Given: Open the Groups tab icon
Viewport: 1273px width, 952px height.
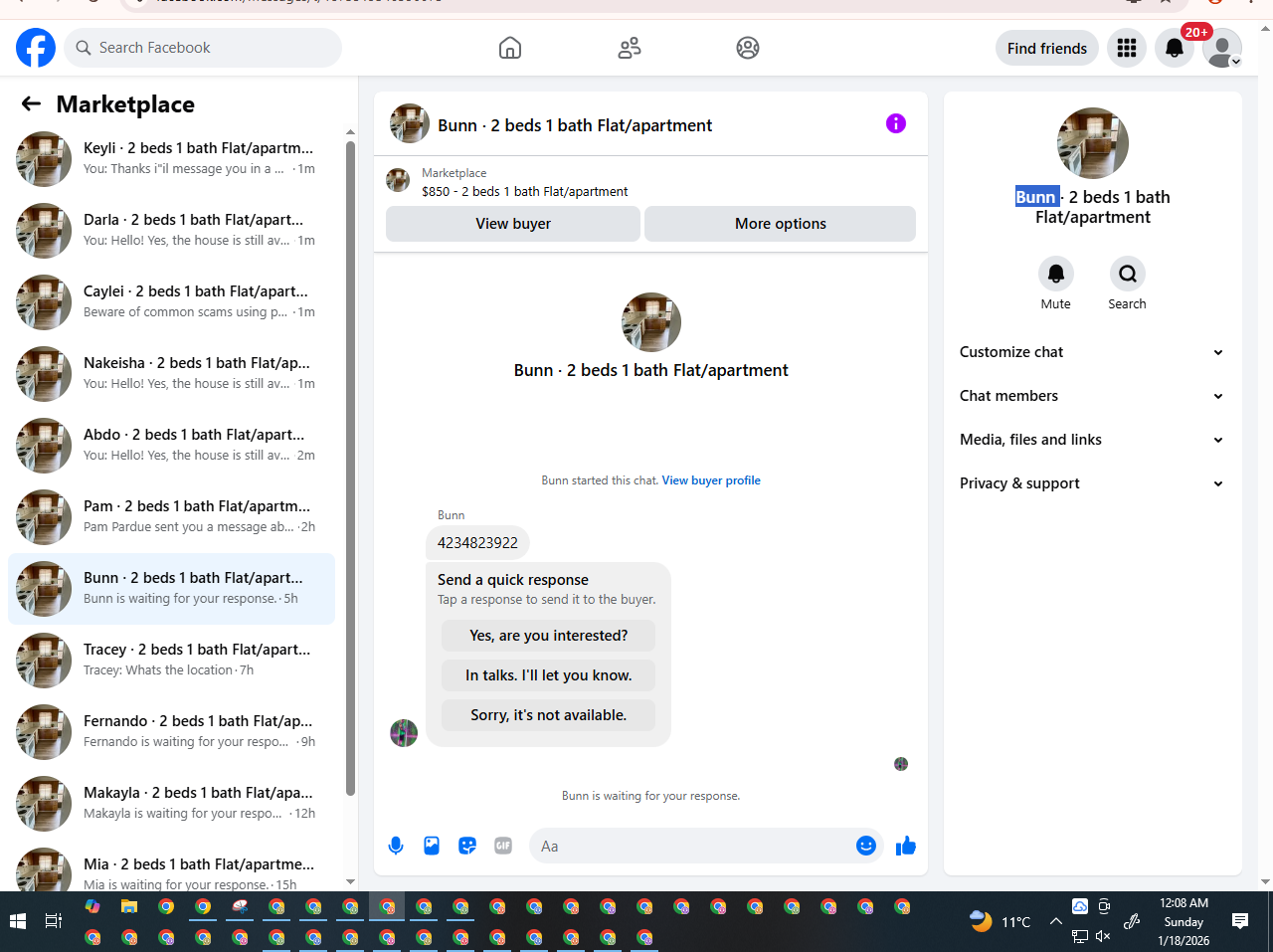Looking at the screenshot, I should tap(748, 48).
